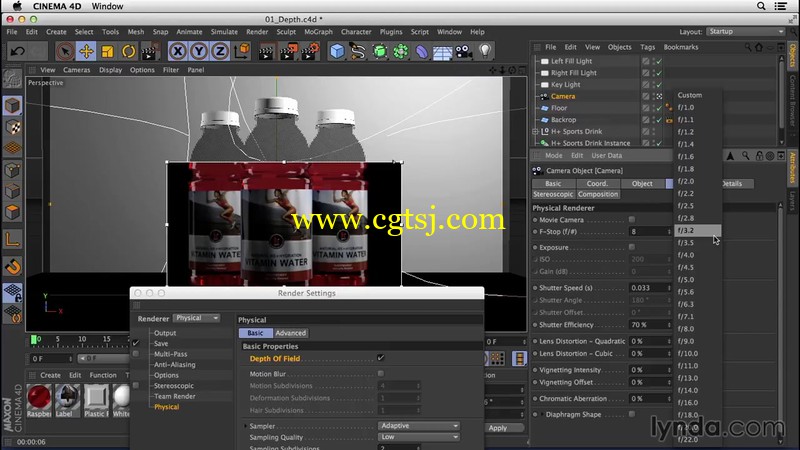Click the Undo arrow icon

click(18, 51)
